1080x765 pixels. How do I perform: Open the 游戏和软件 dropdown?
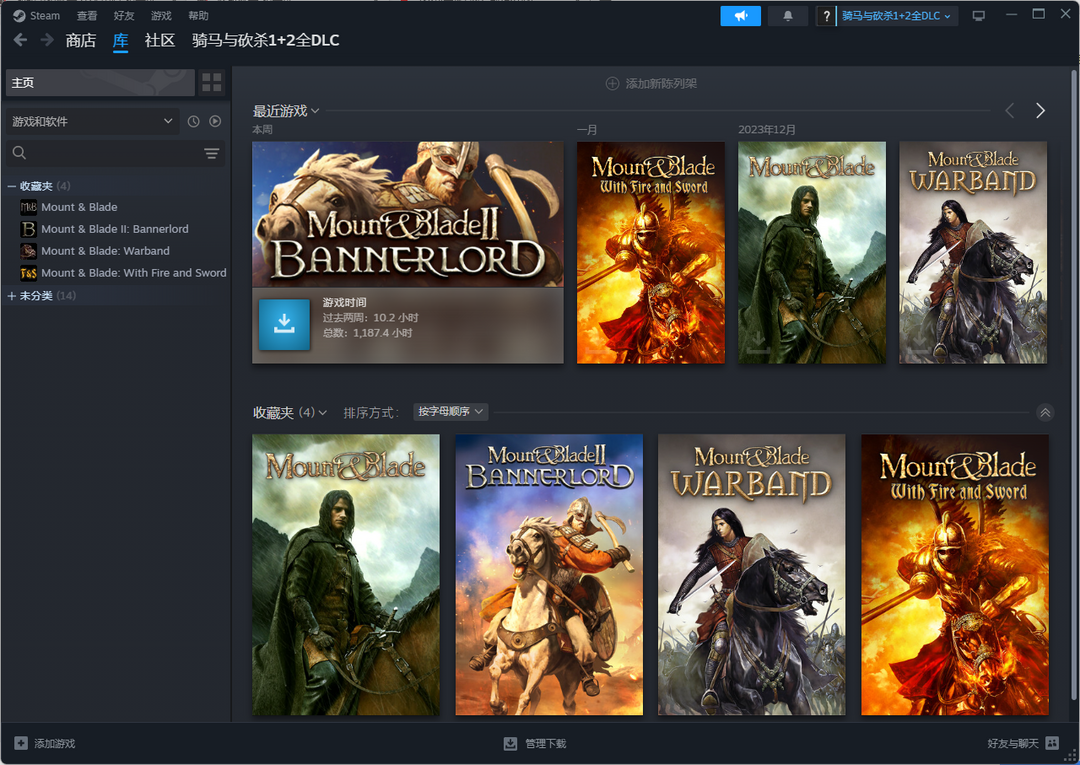click(92, 121)
